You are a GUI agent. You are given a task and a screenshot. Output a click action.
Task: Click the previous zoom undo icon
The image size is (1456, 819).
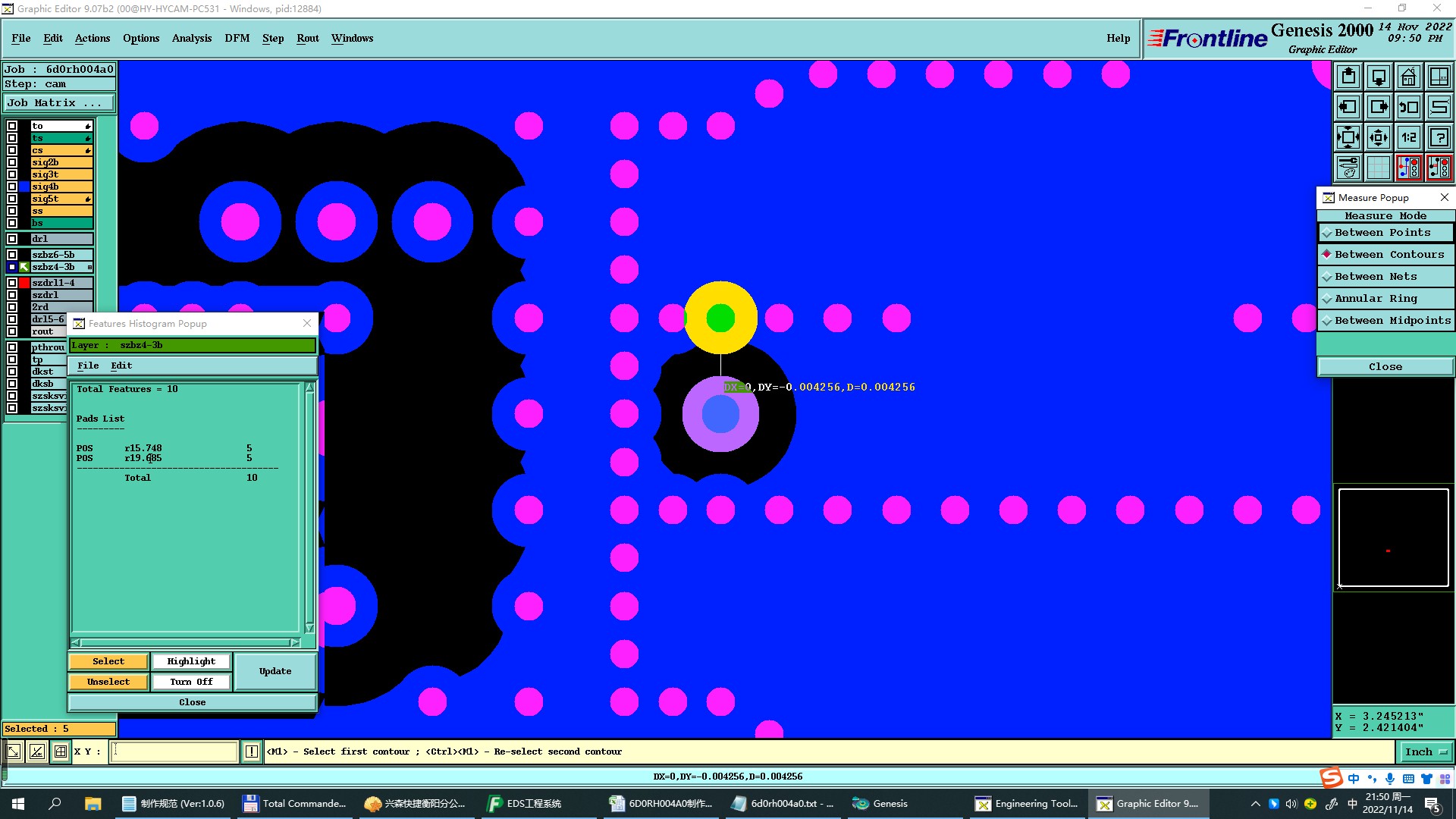pyautogui.click(x=1408, y=107)
